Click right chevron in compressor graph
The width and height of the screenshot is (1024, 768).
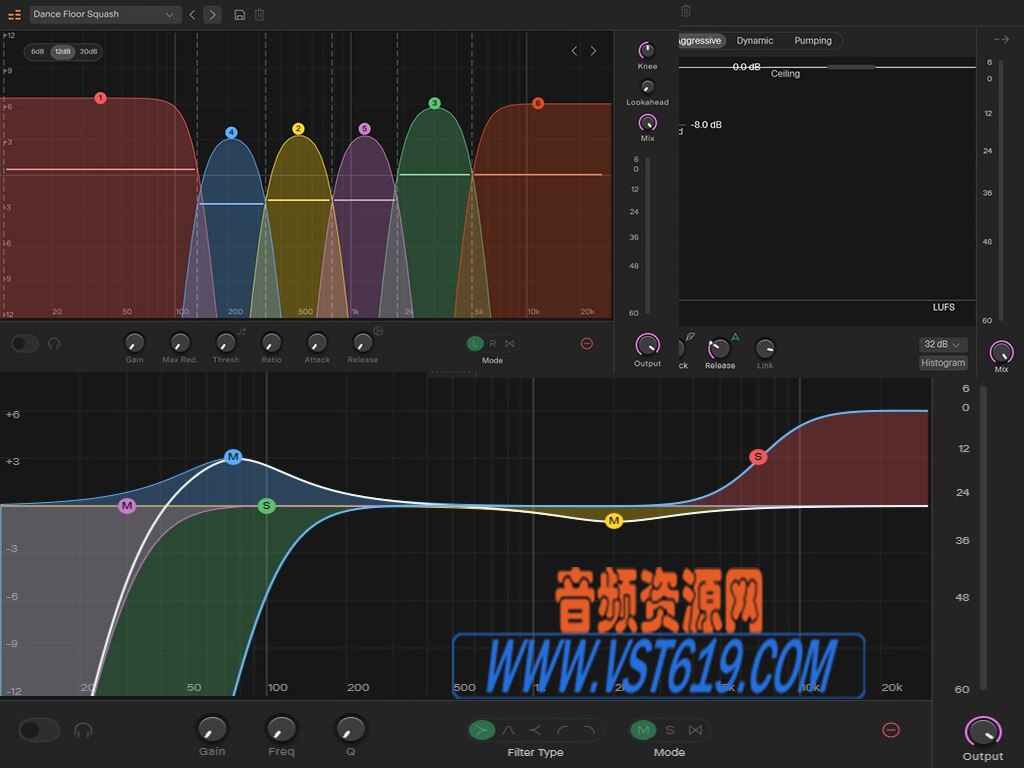(593, 51)
